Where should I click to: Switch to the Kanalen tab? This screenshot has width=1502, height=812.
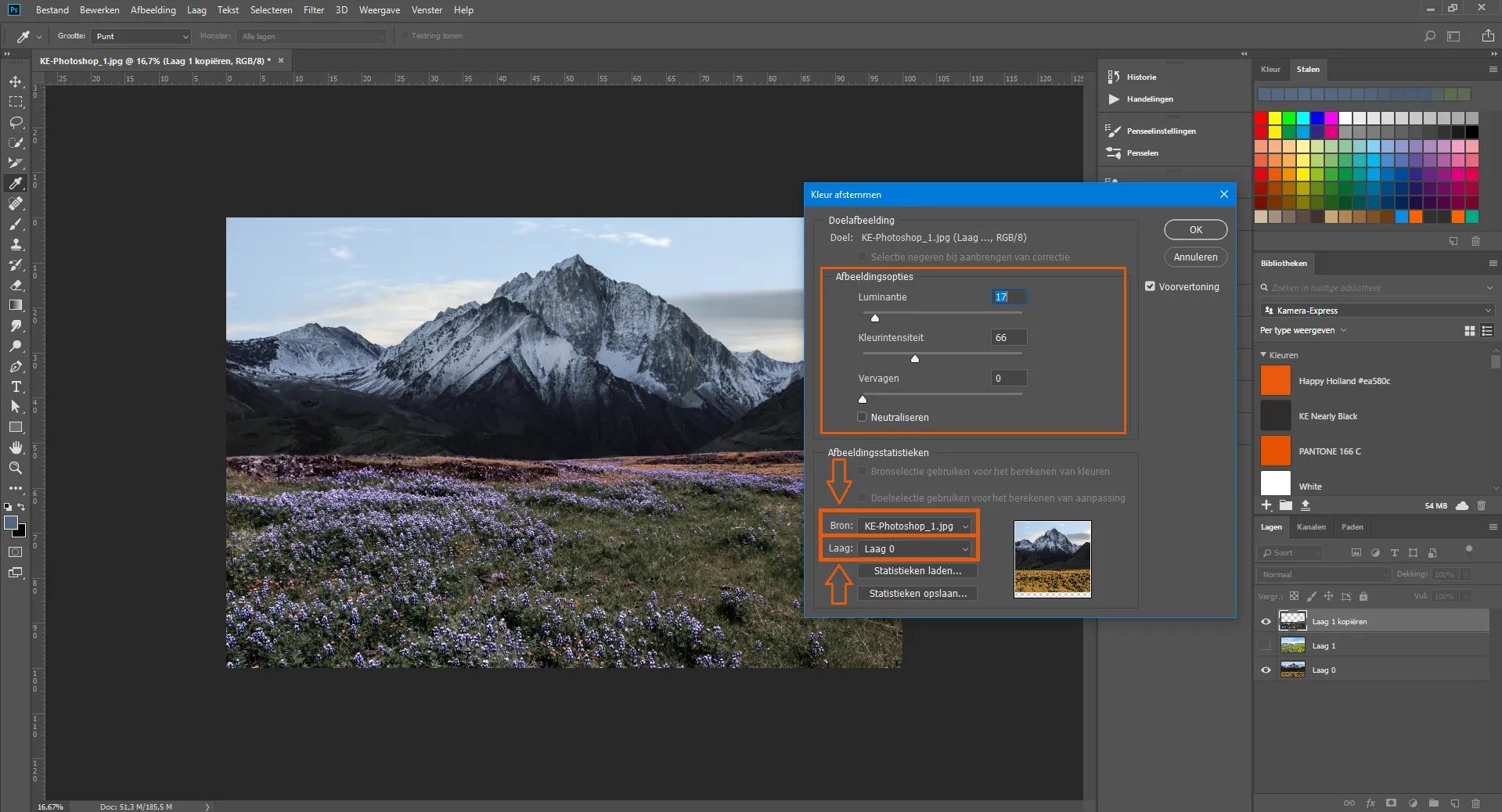tap(1311, 527)
